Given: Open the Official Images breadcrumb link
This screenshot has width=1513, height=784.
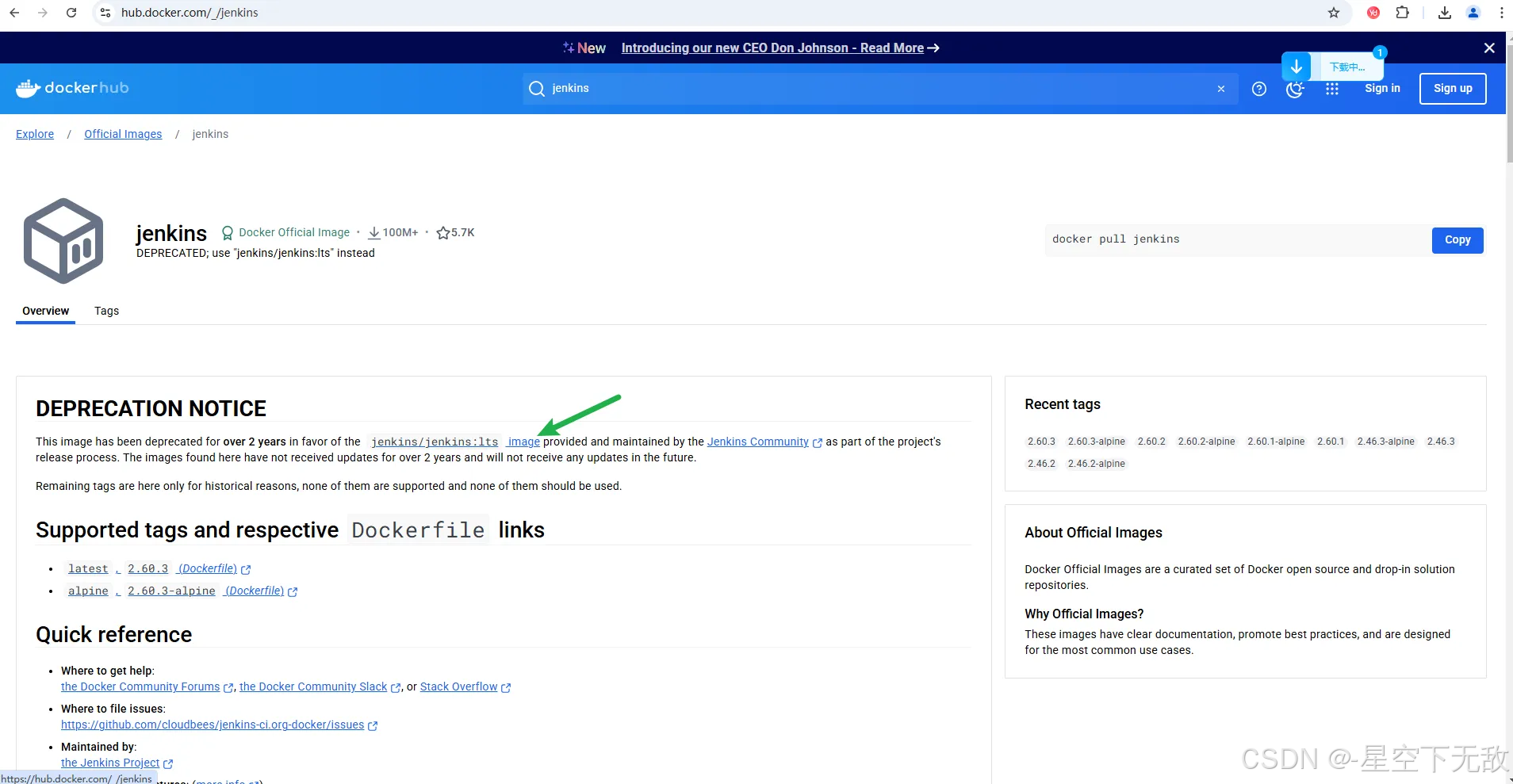Looking at the screenshot, I should [x=123, y=134].
